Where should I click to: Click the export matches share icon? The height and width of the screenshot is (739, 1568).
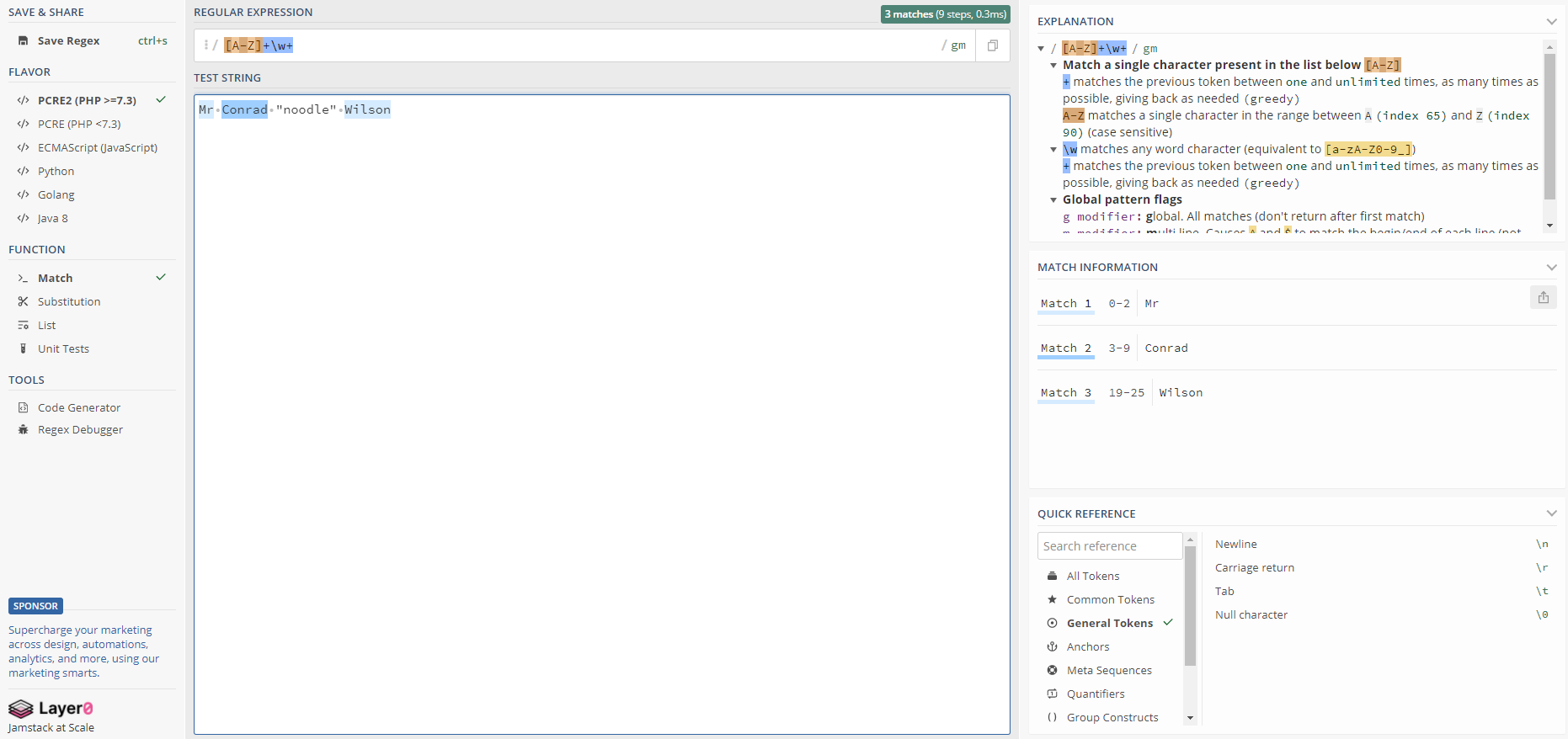1544,297
